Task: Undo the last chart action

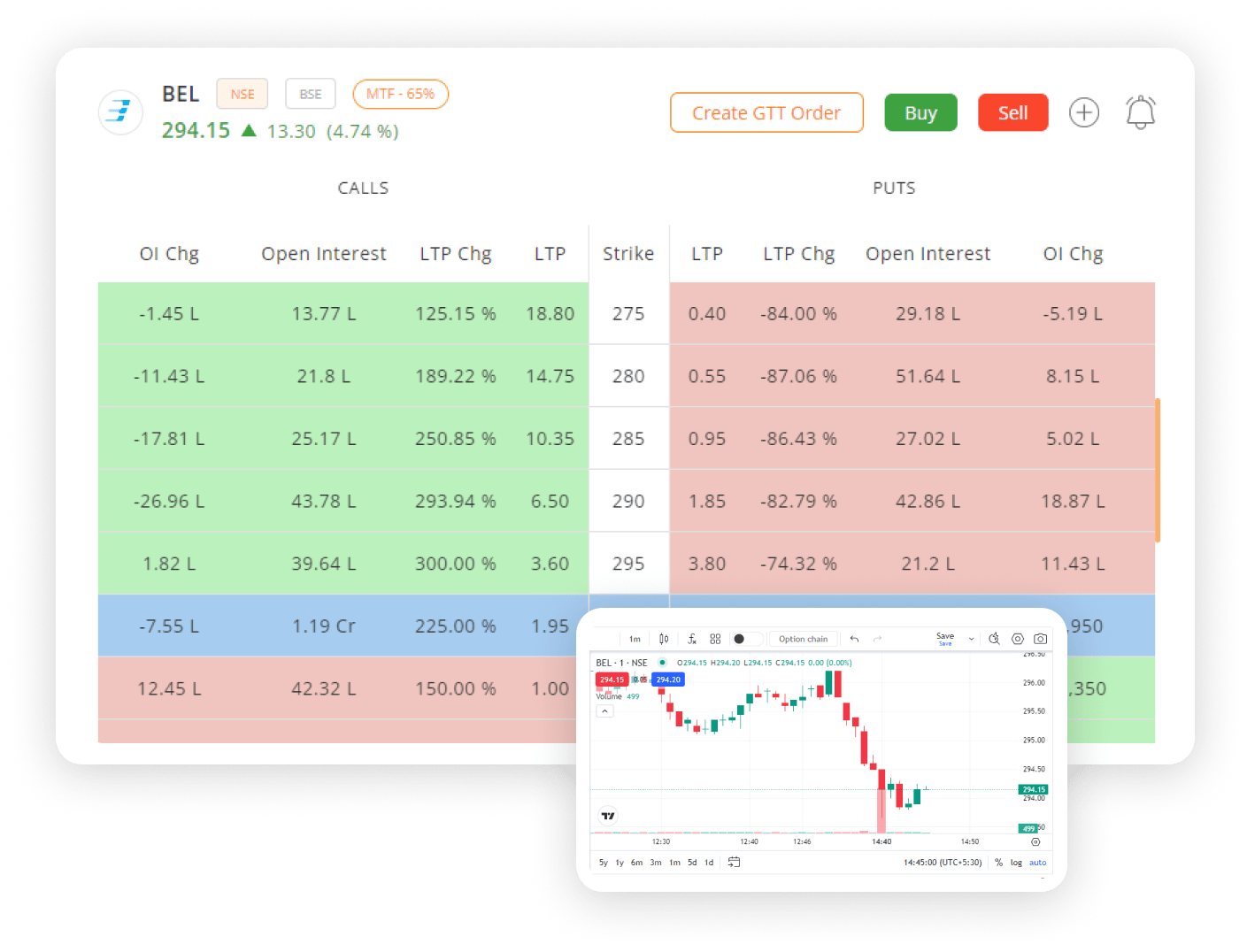Action: pyautogui.click(x=854, y=639)
